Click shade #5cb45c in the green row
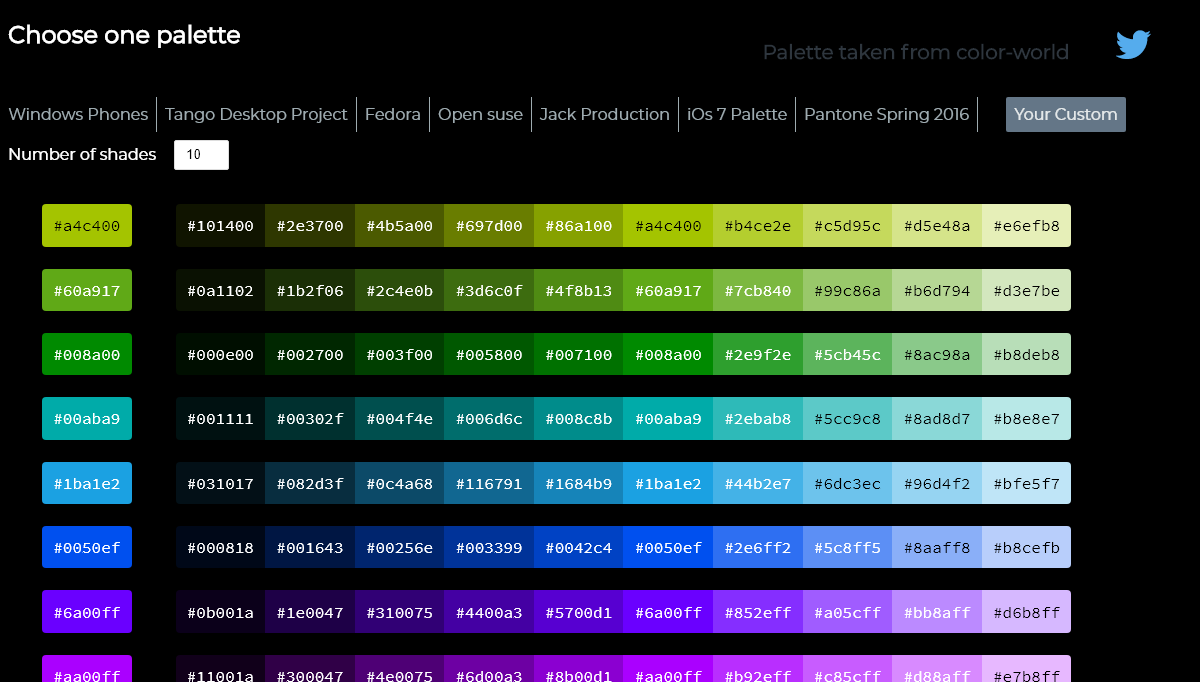 847,355
